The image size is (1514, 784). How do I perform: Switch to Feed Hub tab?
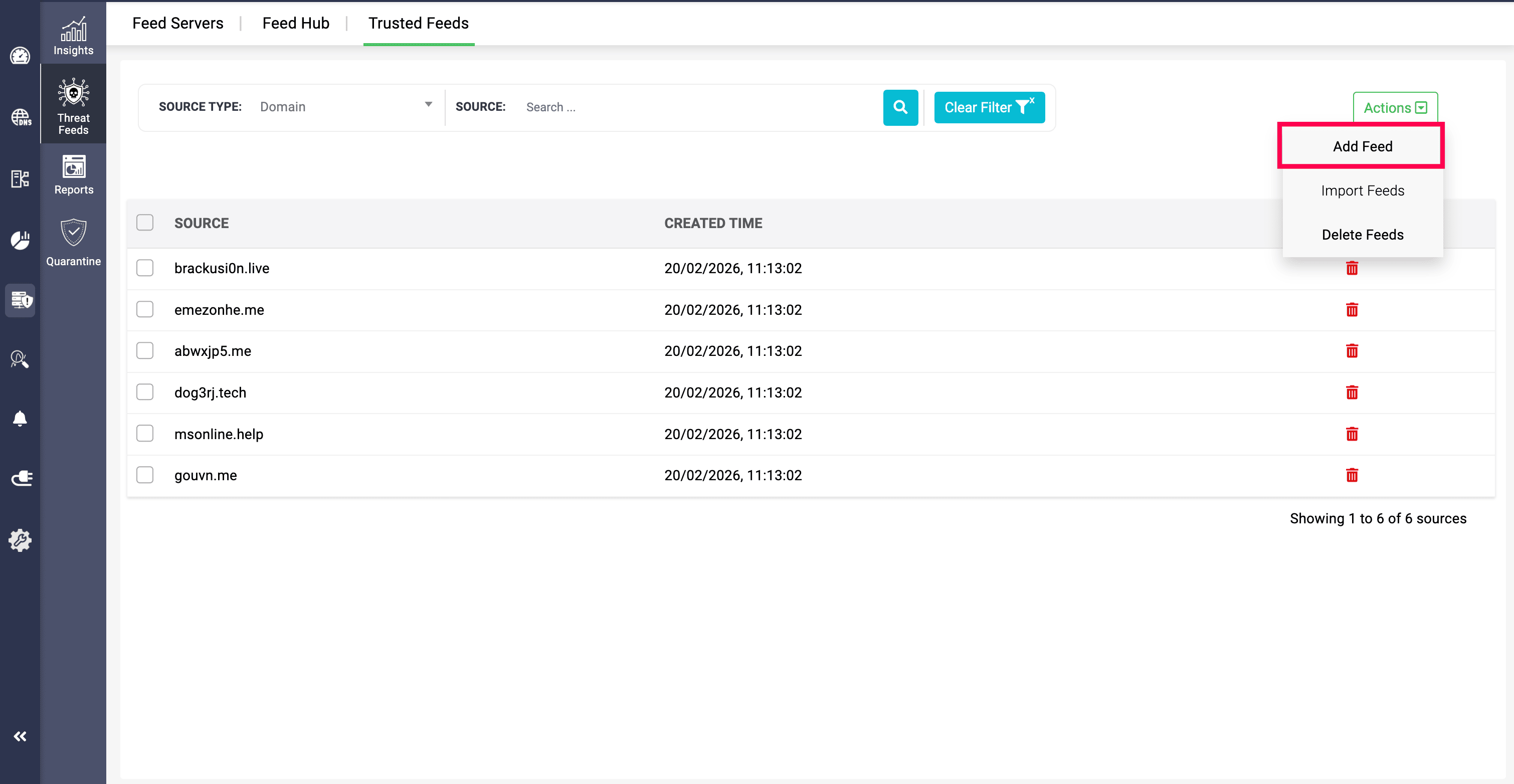[296, 23]
